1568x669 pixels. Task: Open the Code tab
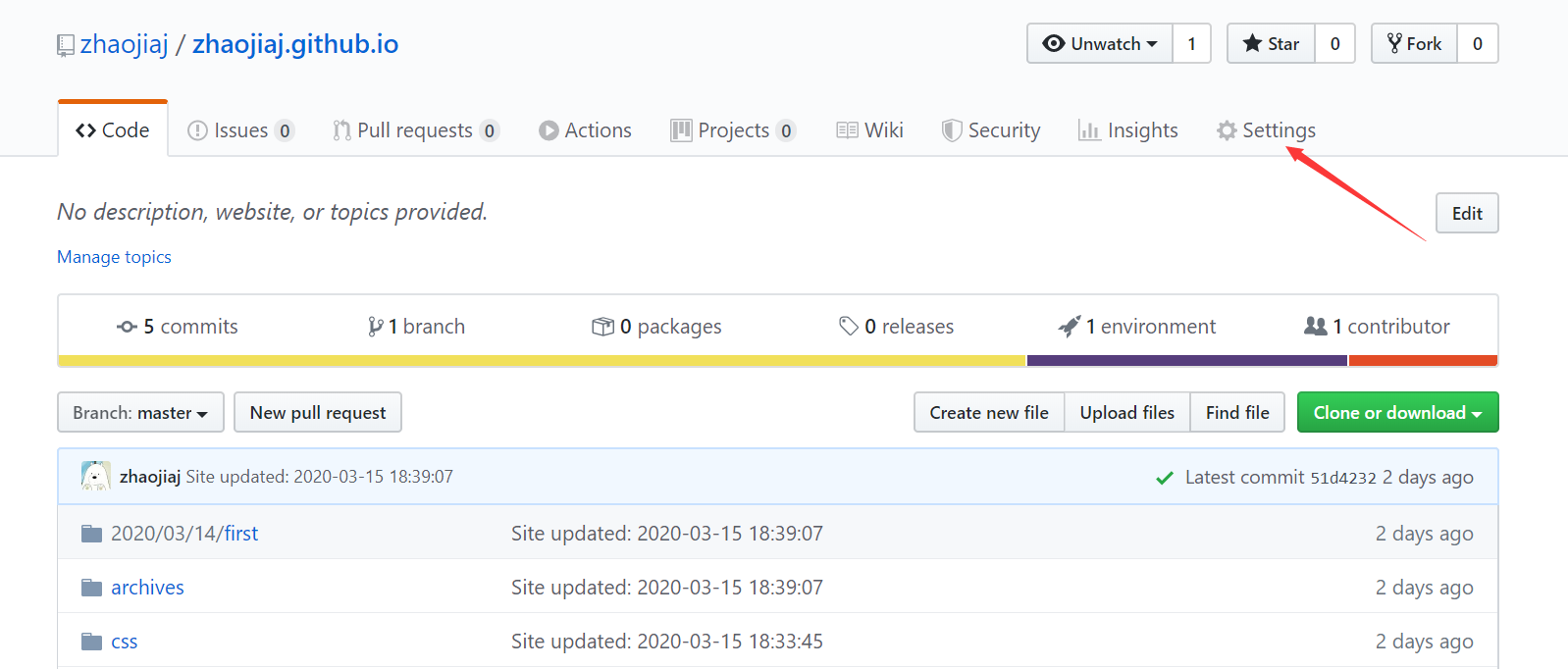pyautogui.click(x=113, y=129)
